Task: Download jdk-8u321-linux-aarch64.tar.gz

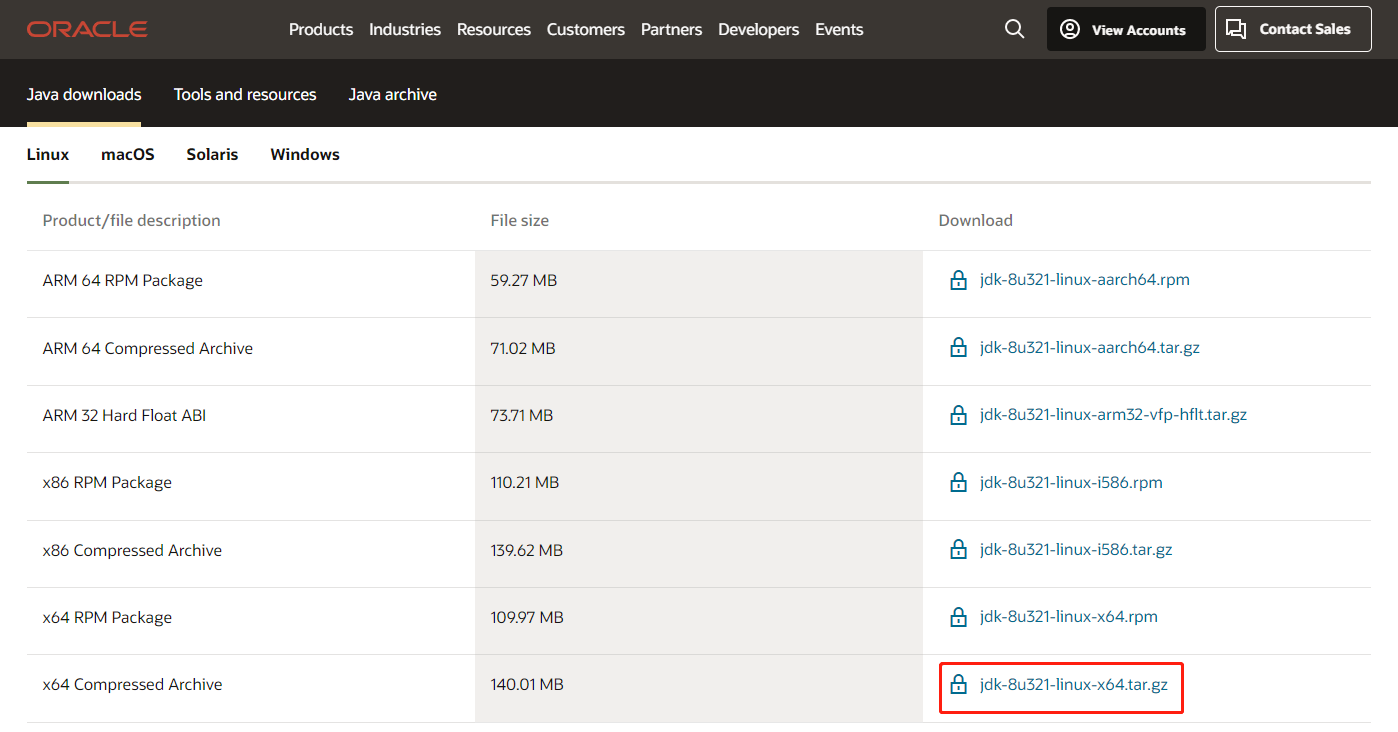Action: (x=1090, y=348)
